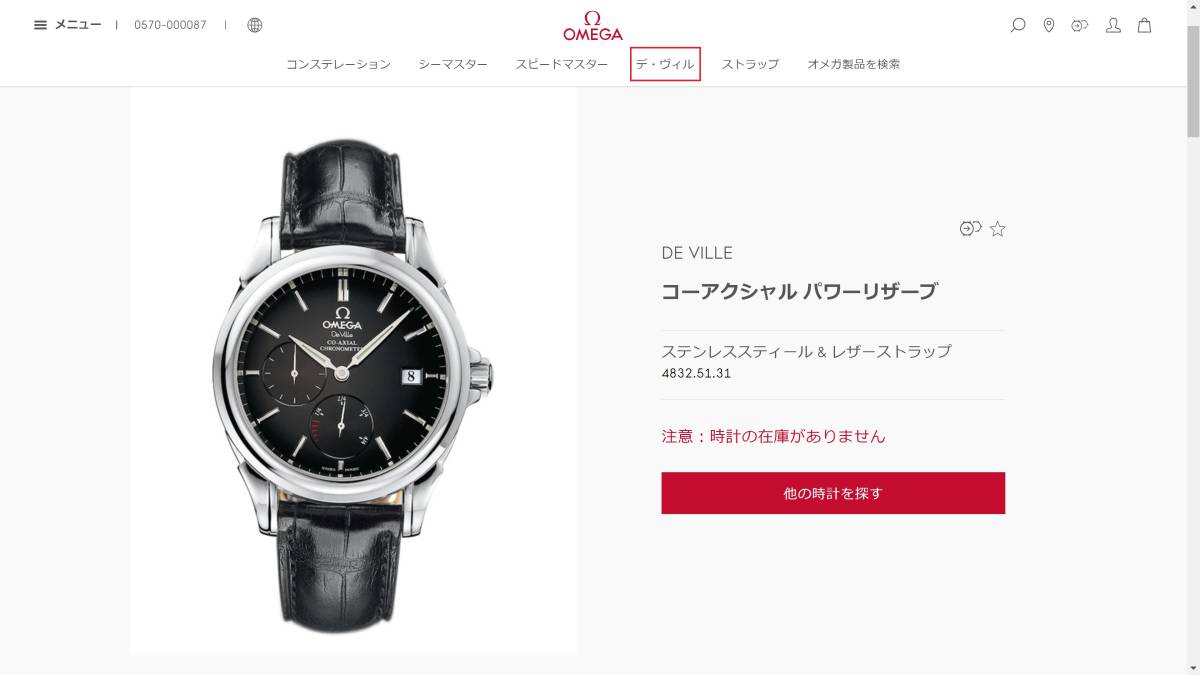Click the store locator pin icon
The height and width of the screenshot is (675, 1200).
(1049, 25)
